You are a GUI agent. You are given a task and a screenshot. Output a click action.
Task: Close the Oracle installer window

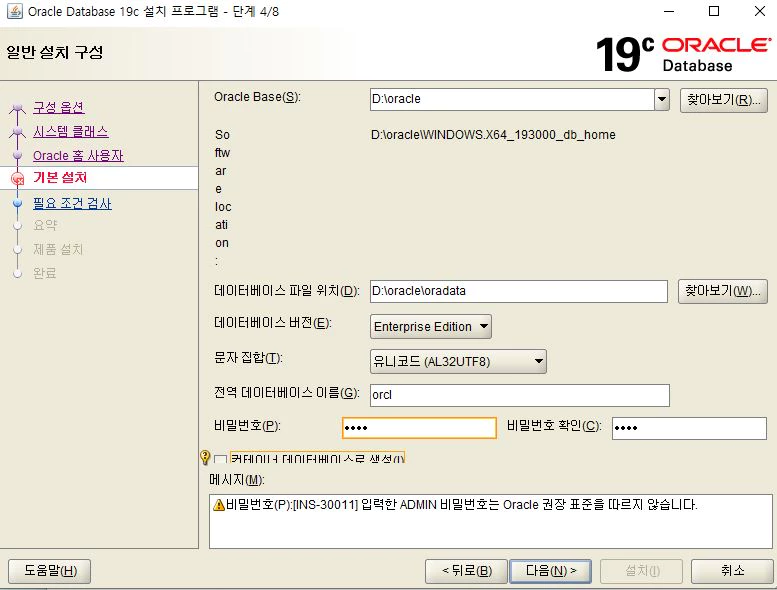click(760, 11)
